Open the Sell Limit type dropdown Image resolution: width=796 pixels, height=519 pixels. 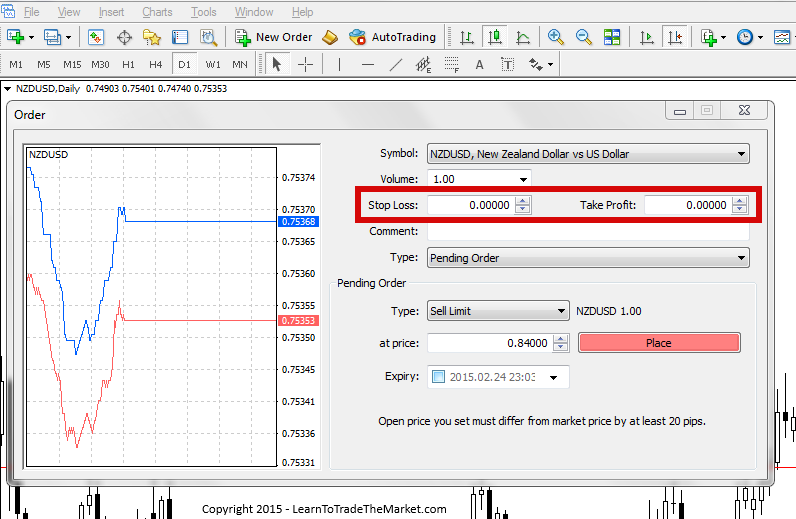coord(498,311)
